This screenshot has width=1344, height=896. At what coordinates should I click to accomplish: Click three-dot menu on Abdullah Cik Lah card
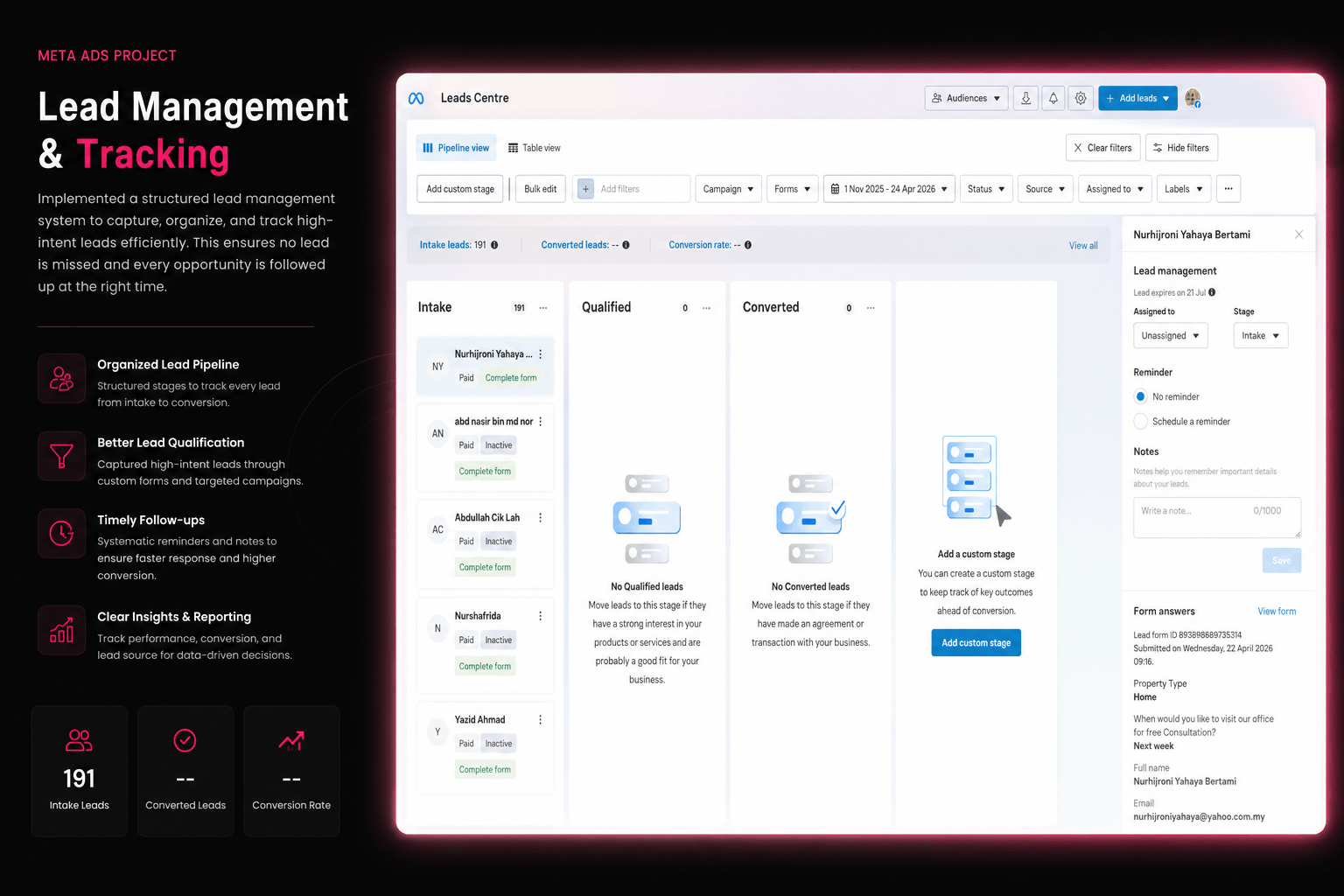point(540,518)
